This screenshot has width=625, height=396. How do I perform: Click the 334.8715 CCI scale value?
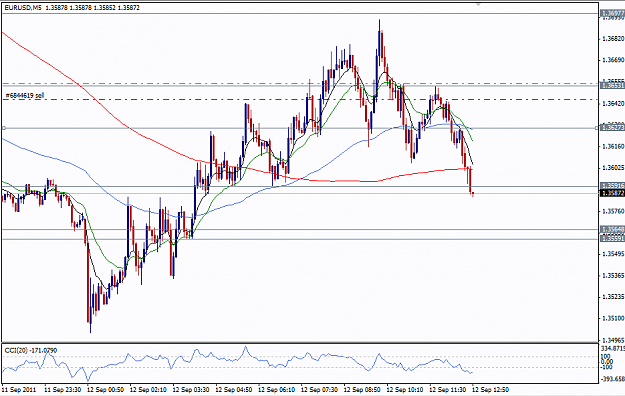612,349
